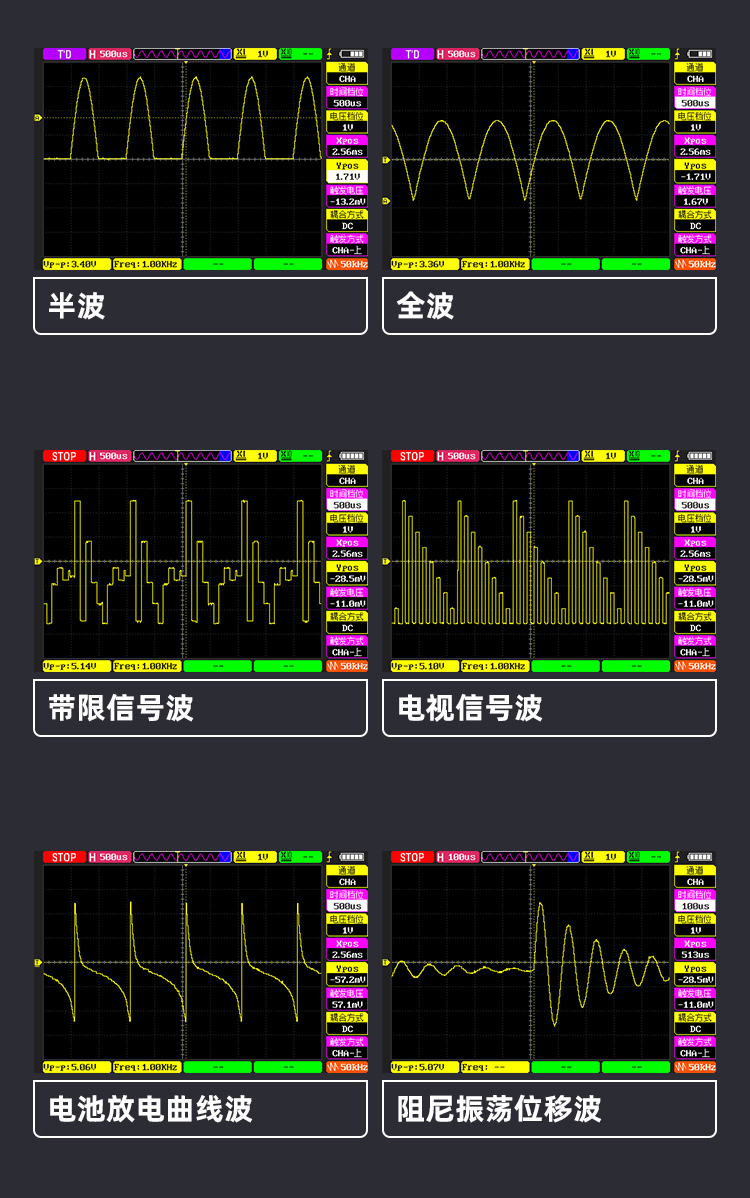This screenshot has height=1198, width=750.
Task: Click battery icon on the 半波 oscilloscope screen
Action: [351, 54]
